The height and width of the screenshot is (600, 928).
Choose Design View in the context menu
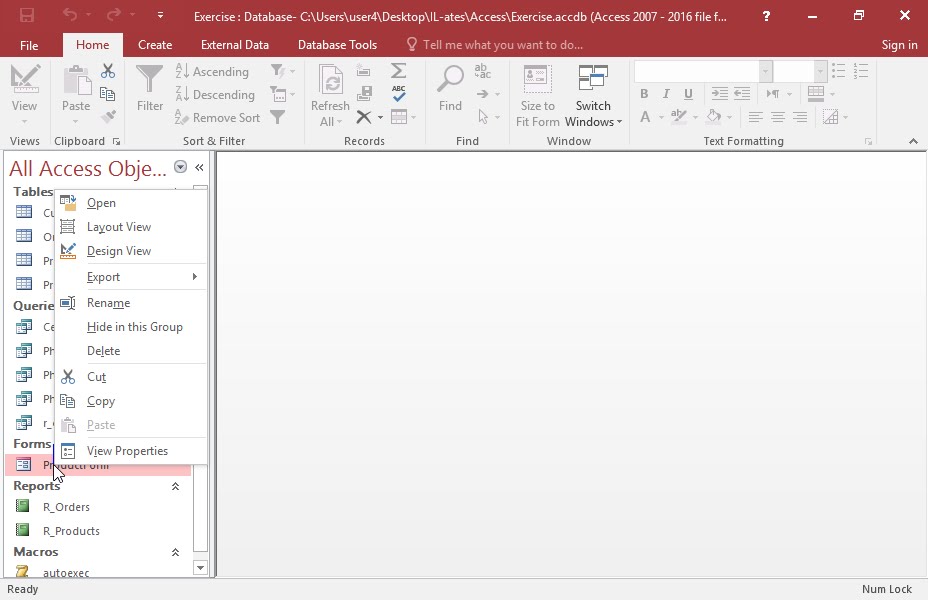coord(131,251)
